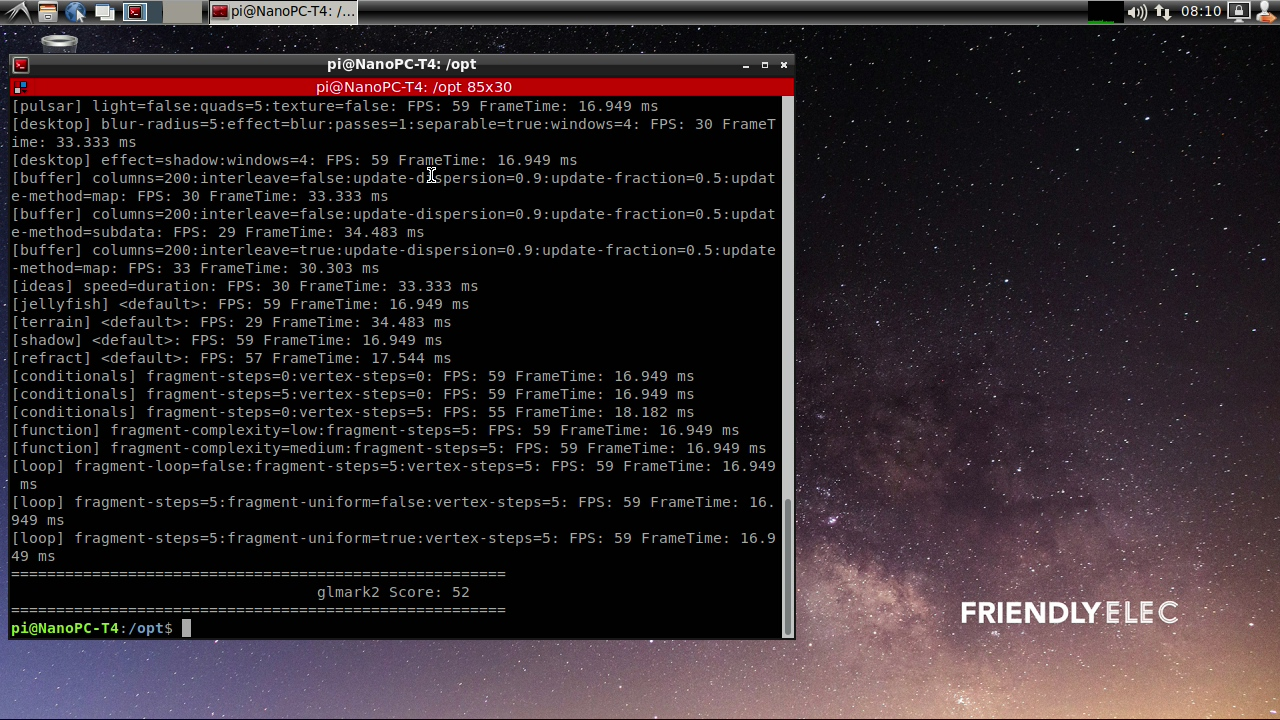Click the pi@NanoPC-T4 taskbar window button
1280x720 pixels.
pos(283,12)
